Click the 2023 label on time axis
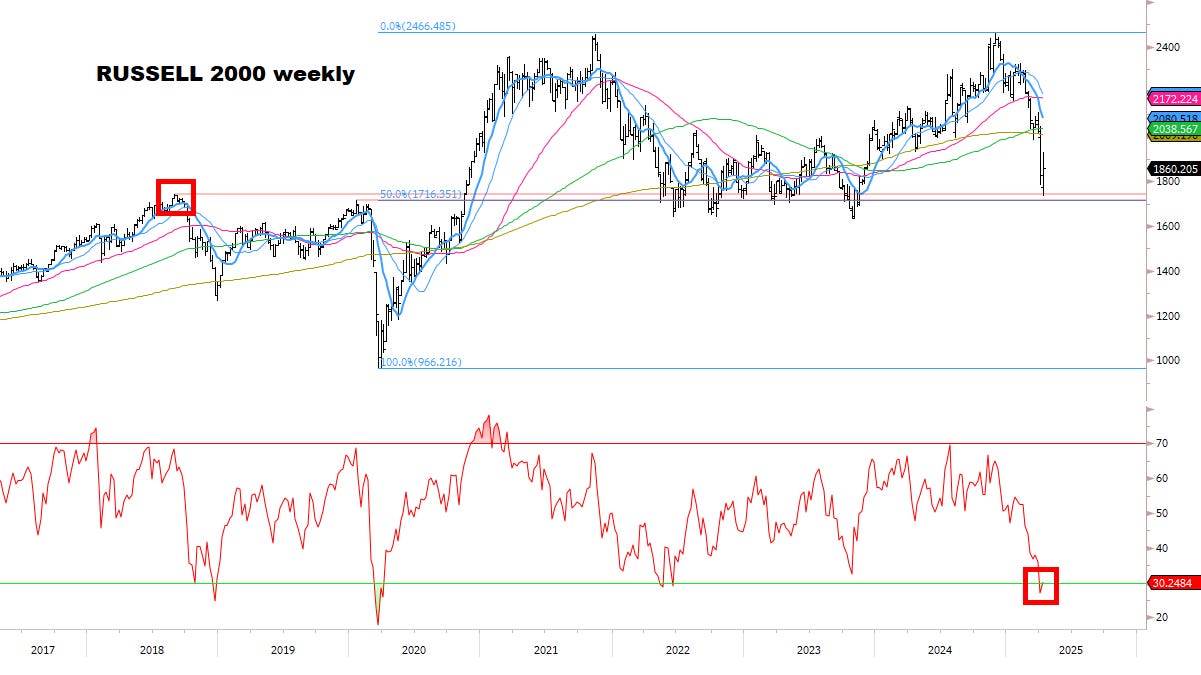The width and height of the screenshot is (1201, 675). [x=808, y=650]
